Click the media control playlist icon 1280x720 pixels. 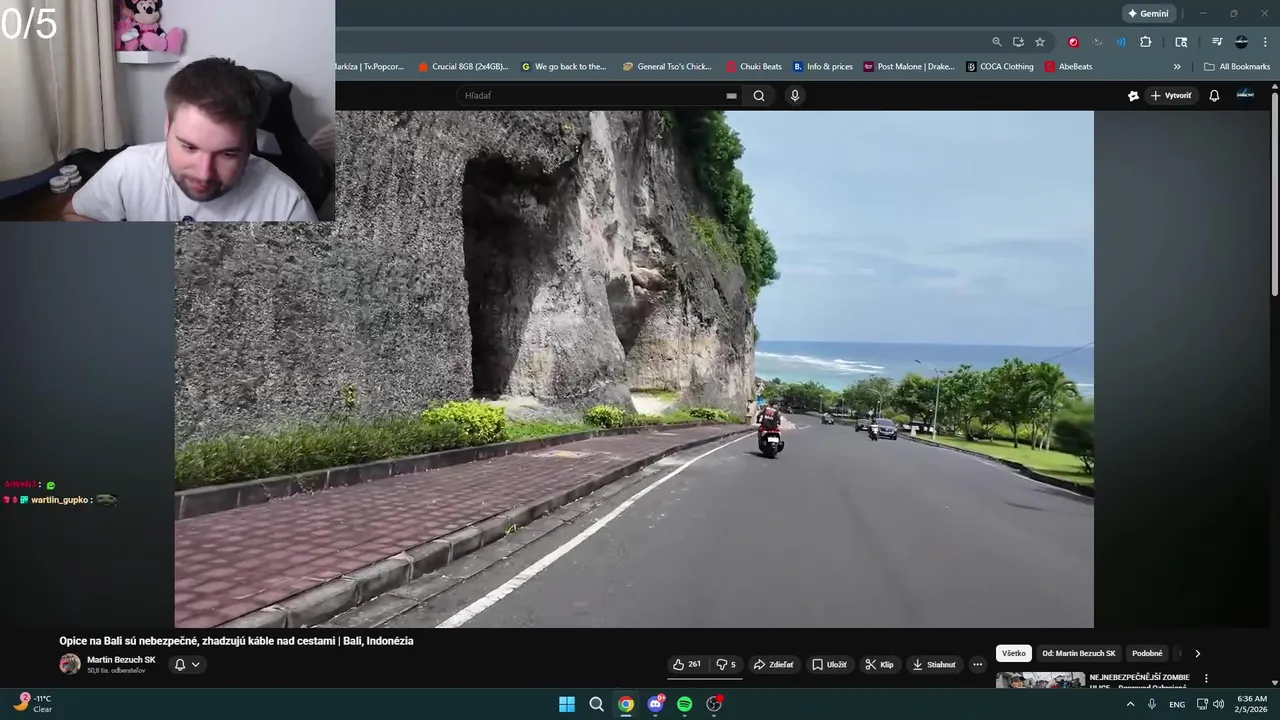point(1217,42)
